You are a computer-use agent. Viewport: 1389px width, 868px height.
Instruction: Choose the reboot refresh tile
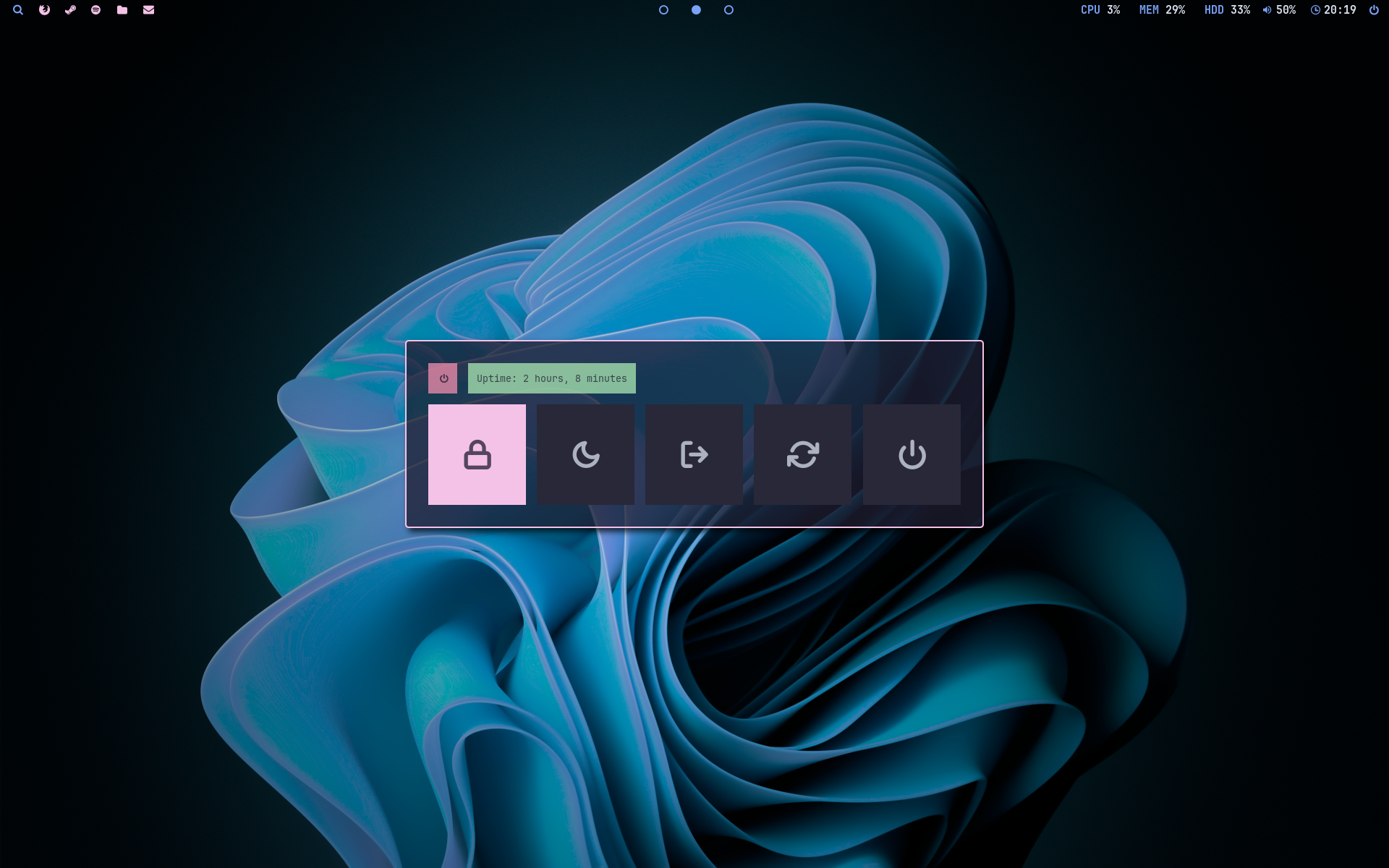(x=802, y=454)
